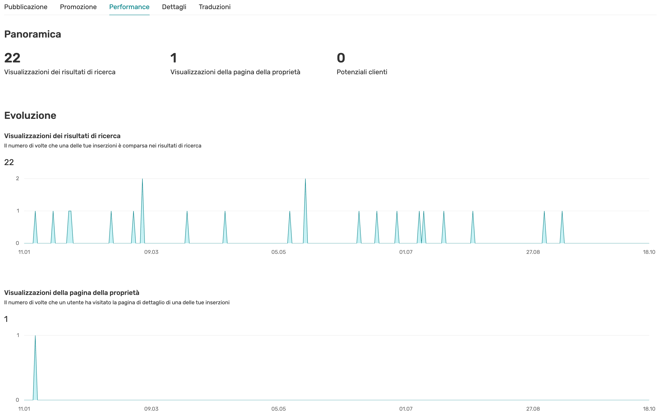This screenshot has height=414, width=670.
Task: Open the Pubblicazione tab
Action: coord(26,7)
